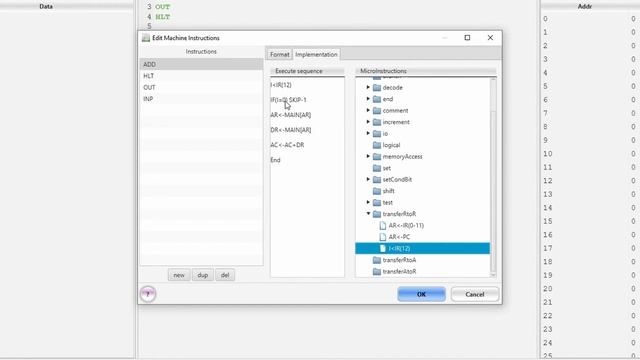640x360 pixels.
Task: Select the OUT instruction in the list
Action: pos(201,87)
